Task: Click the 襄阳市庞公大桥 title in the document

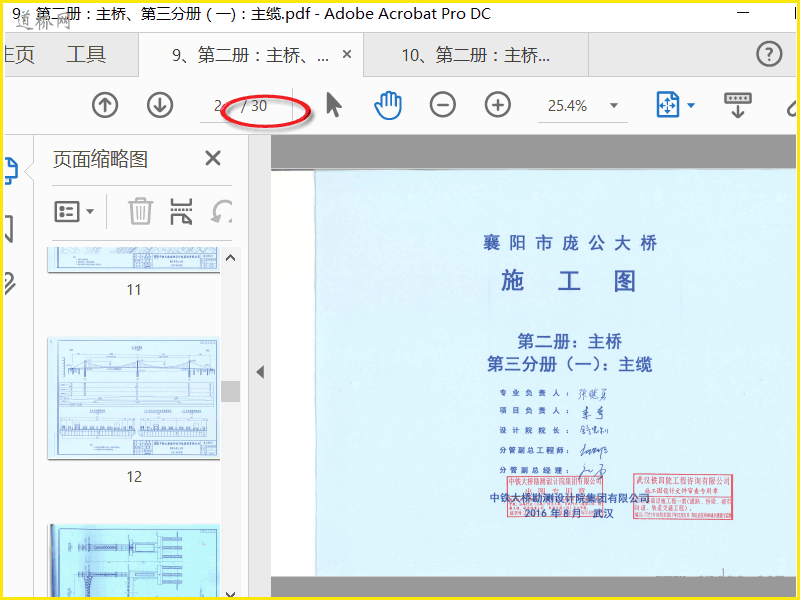Action: (x=570, y=242)
